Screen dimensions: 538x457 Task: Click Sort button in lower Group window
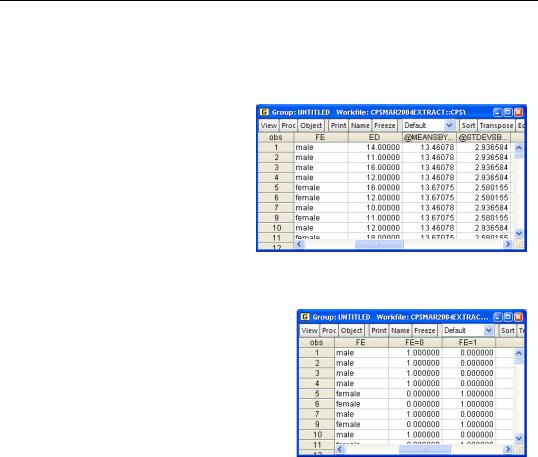click(507, 330)
